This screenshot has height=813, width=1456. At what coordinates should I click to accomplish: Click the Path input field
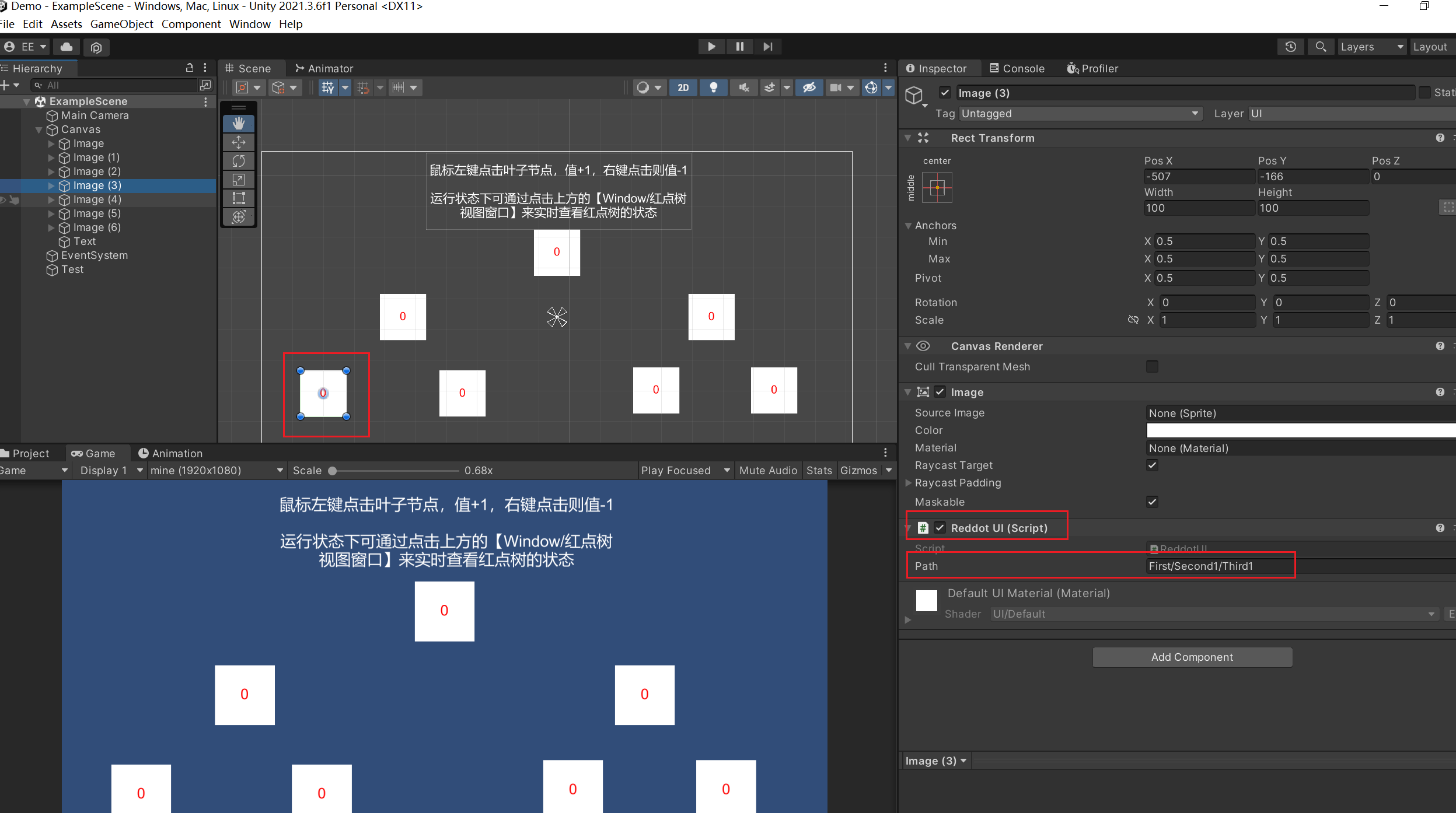[1301, 566]
